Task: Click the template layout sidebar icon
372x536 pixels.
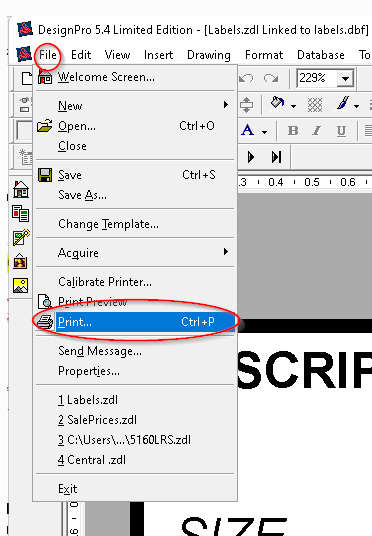Action: pos(21,214)
